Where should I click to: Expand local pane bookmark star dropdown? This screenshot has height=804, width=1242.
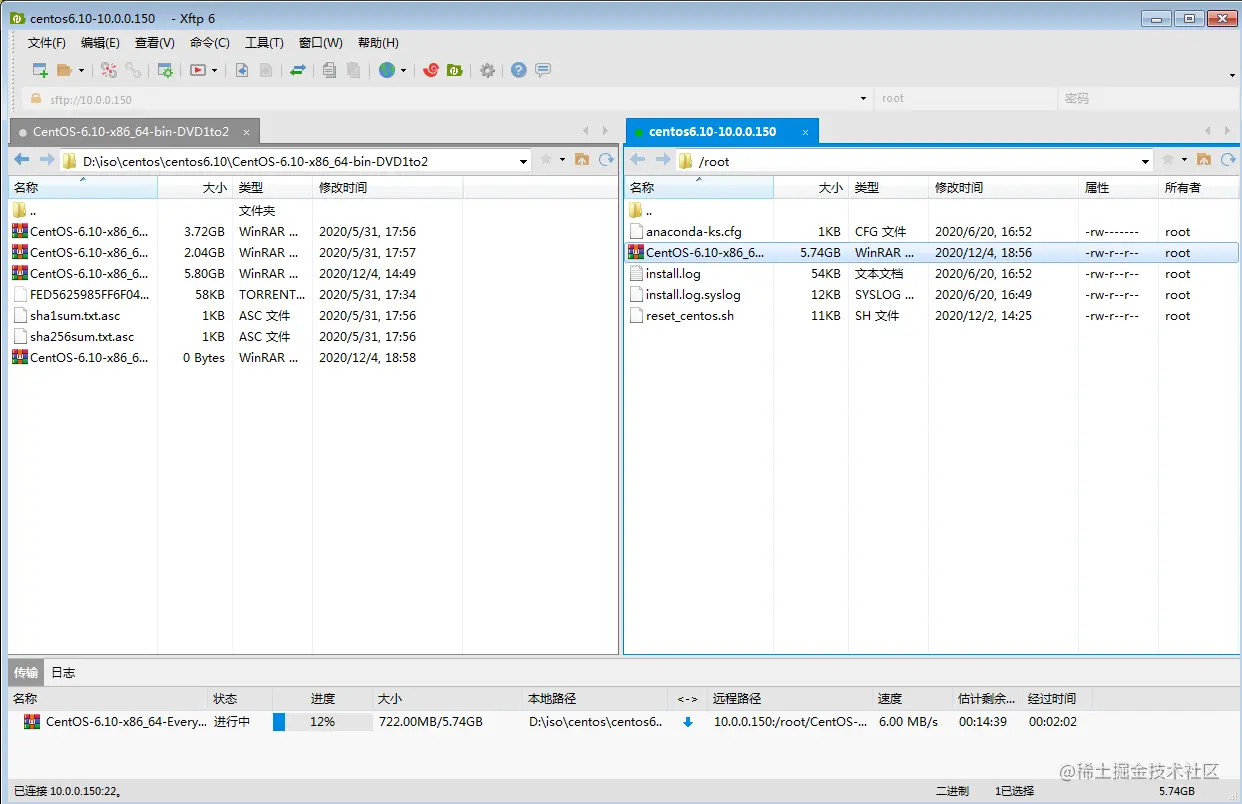[x=562, y=160]
